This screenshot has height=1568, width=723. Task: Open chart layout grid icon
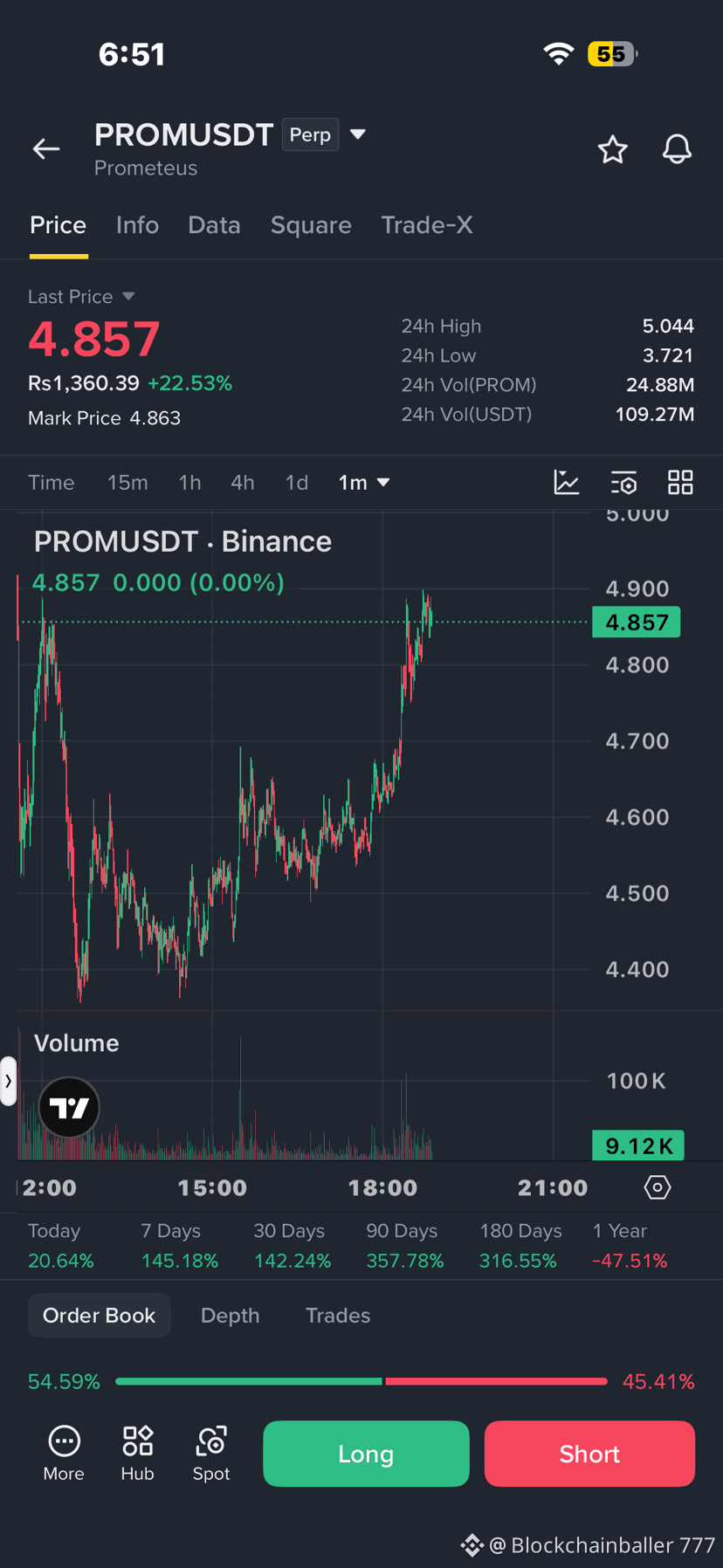[680, 482]
